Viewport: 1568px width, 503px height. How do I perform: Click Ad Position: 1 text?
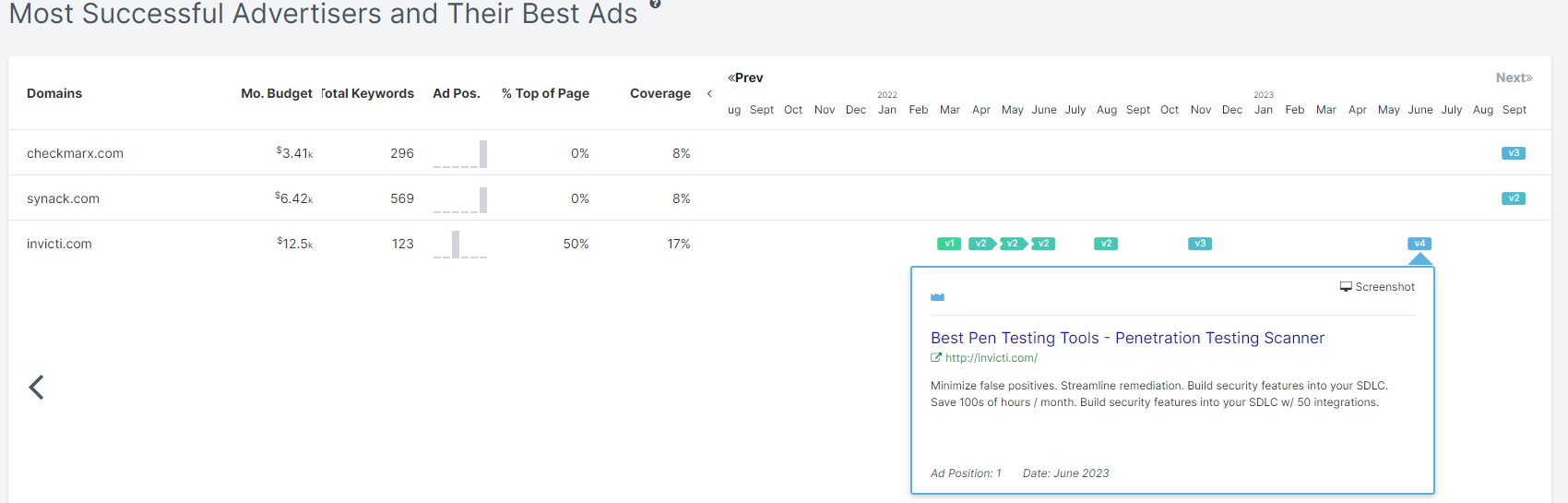click(966, 473)
